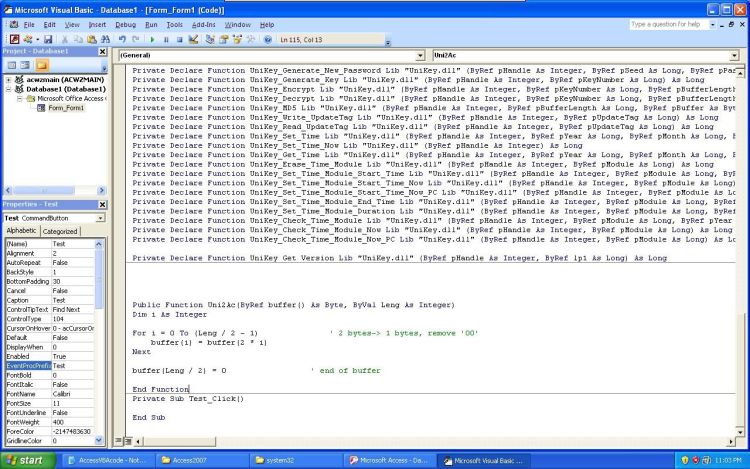Switch to the Alphabetic properties tab
The image size is (750, 469).
pos(21,230)
